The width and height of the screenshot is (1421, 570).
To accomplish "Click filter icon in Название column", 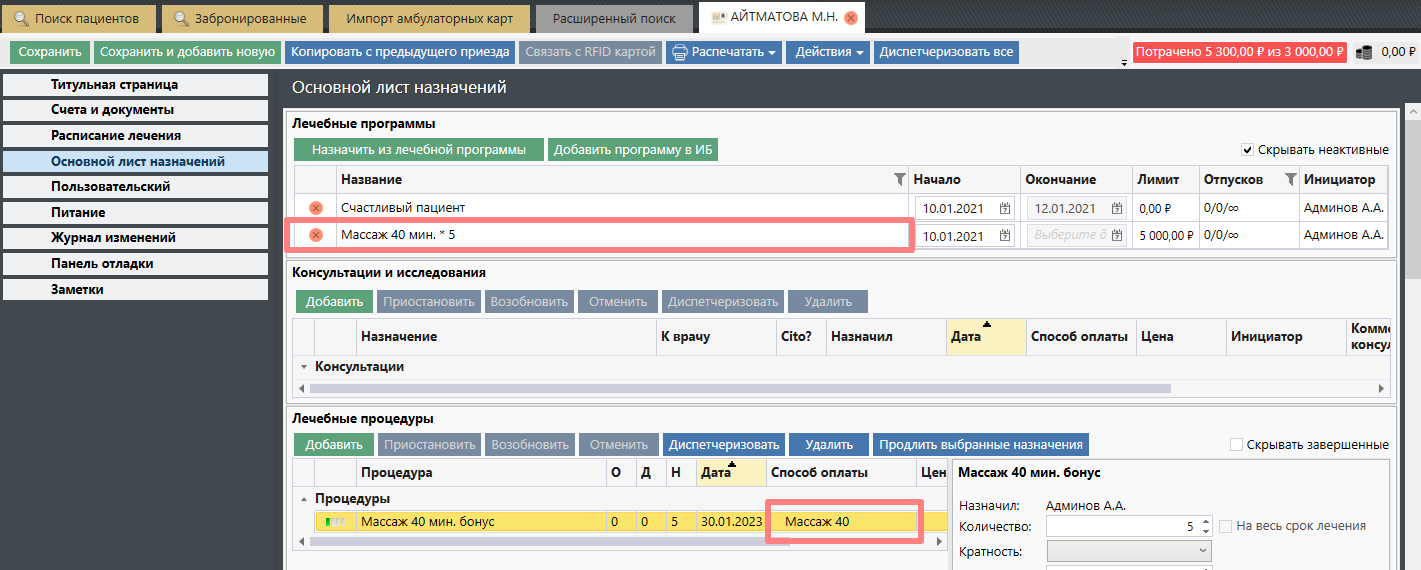I will pyautogui.click(x=897, y=180).
